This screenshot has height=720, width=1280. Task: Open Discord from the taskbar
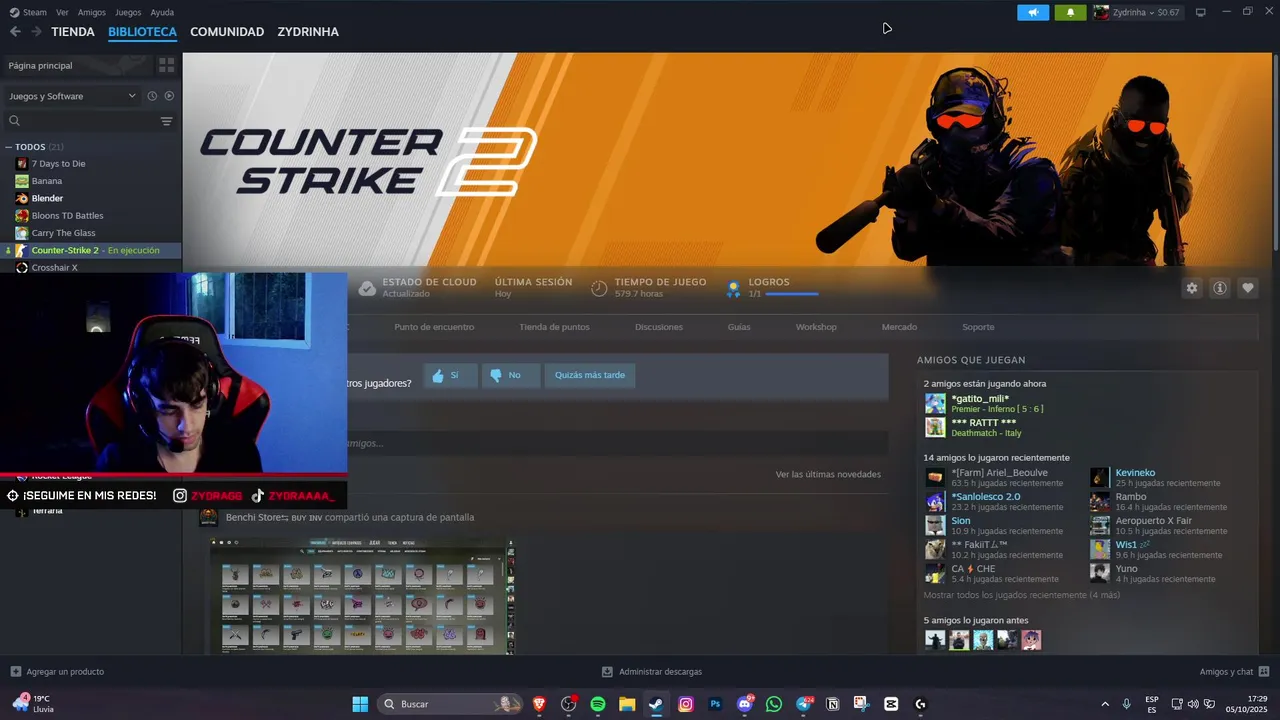744,704
